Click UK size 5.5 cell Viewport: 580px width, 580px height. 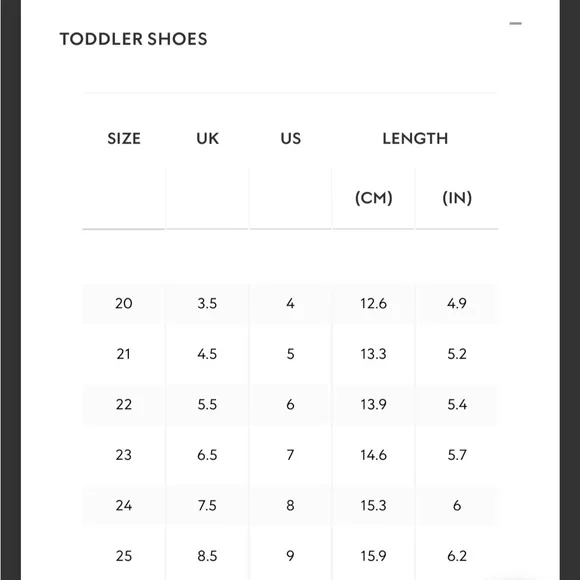pyautogui.click(x=207, y=405)
